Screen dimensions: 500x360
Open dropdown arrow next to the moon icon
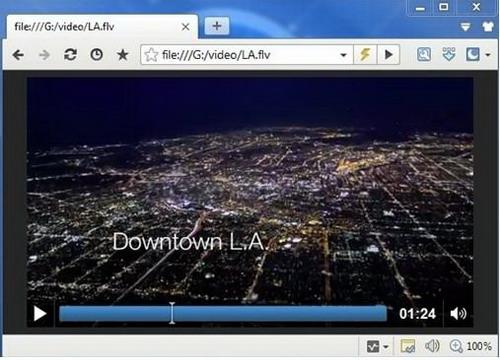(488, 55)
